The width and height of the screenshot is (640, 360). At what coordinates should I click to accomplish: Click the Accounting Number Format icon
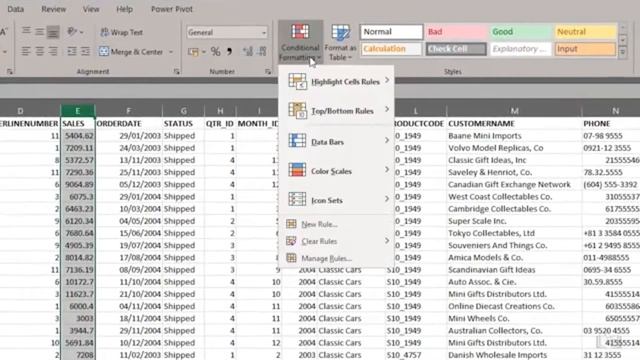pyautogui.click(x=193, y=52)
